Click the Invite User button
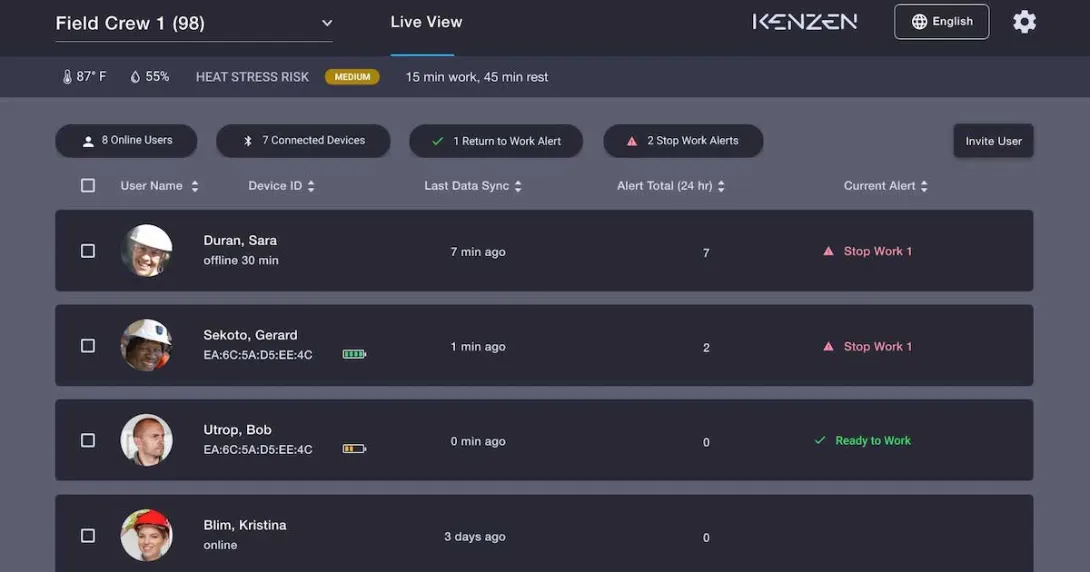 pyautogui.click(x=993, y=141)
